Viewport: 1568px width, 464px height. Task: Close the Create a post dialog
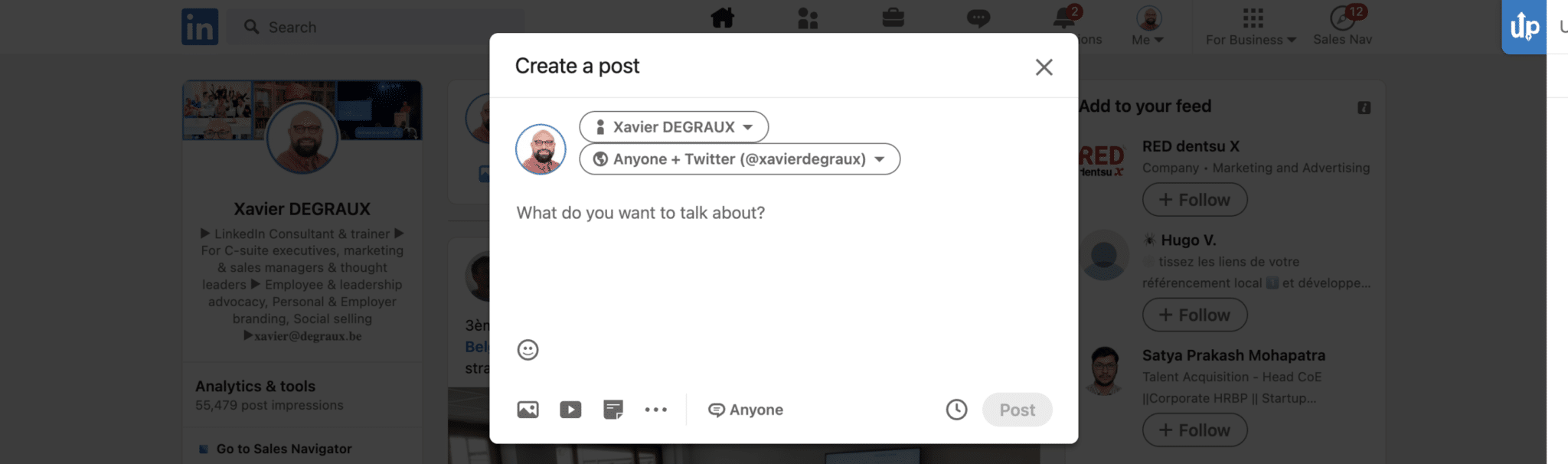[x=1044, y=67]
